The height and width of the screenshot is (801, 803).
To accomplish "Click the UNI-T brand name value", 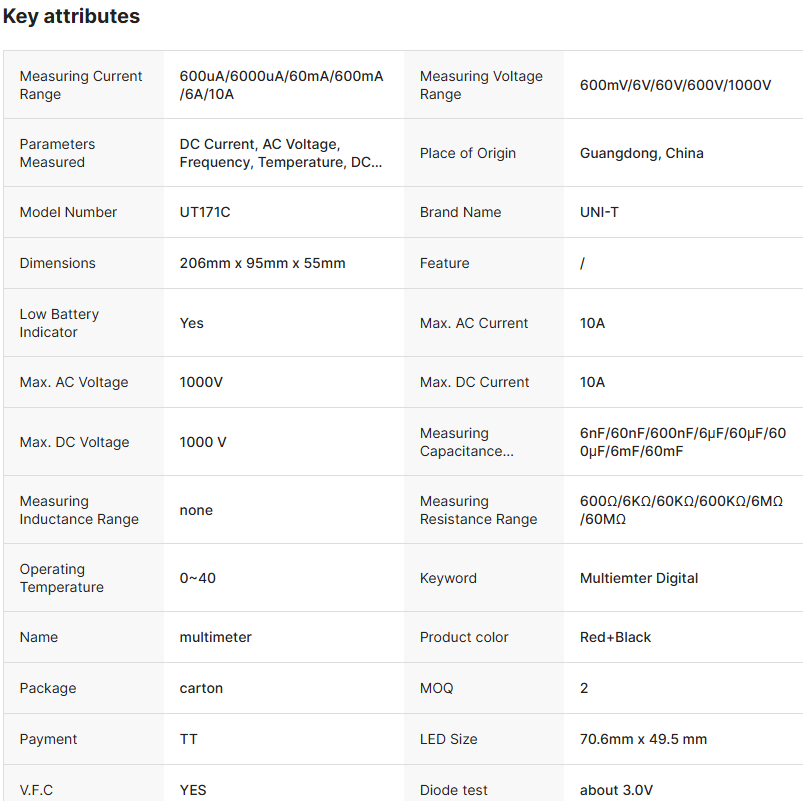I will (599, 212).
